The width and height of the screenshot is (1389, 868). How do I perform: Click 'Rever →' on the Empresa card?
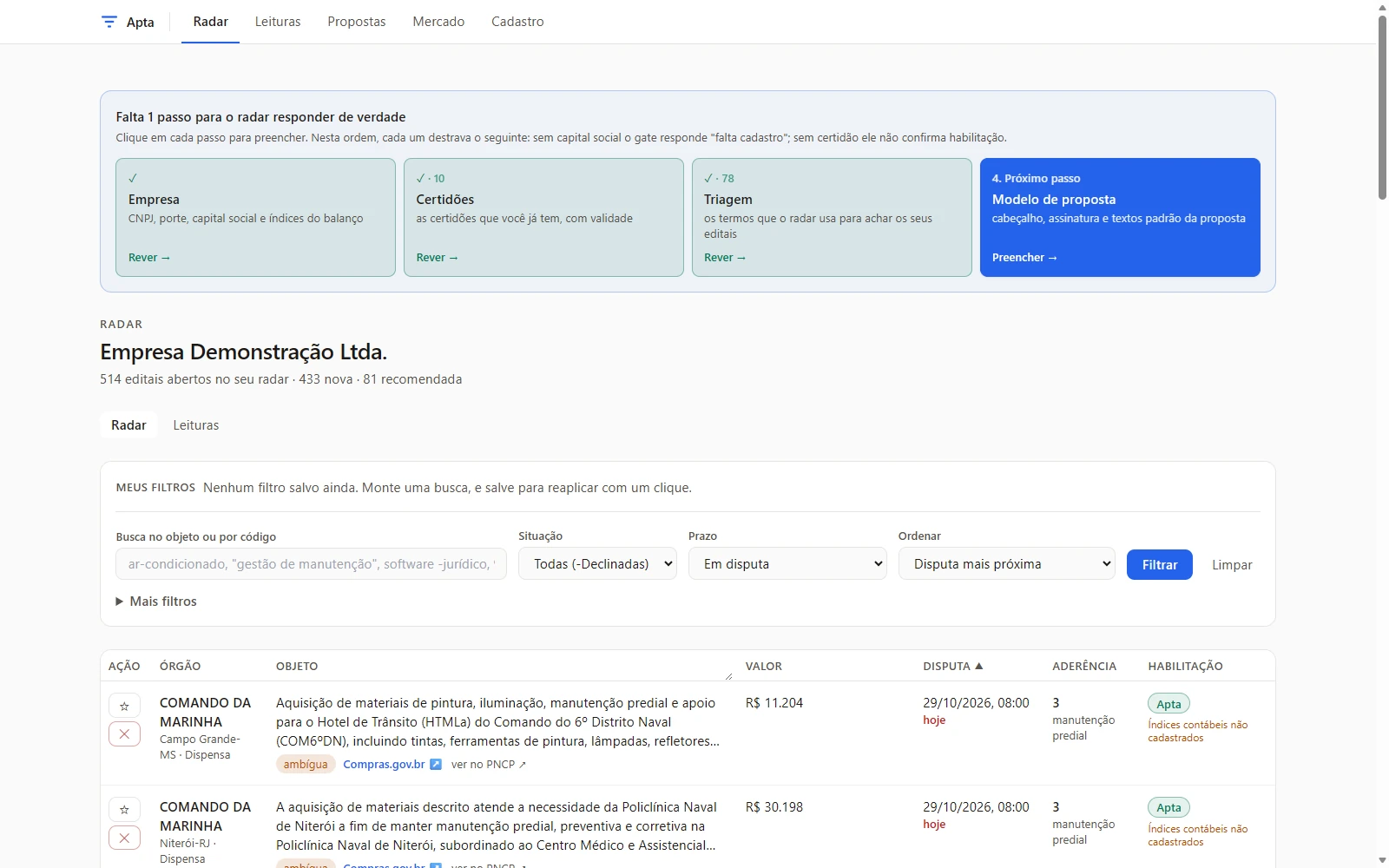149,258
